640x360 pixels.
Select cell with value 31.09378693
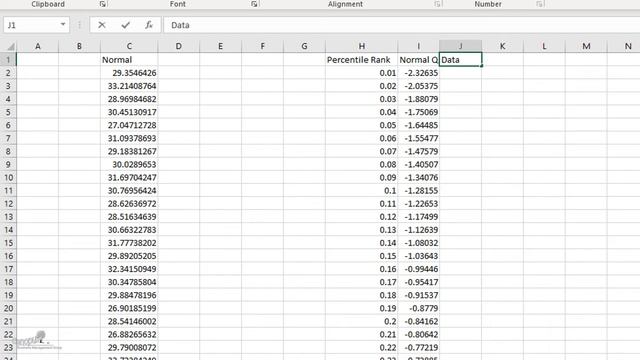click(129, 138)
